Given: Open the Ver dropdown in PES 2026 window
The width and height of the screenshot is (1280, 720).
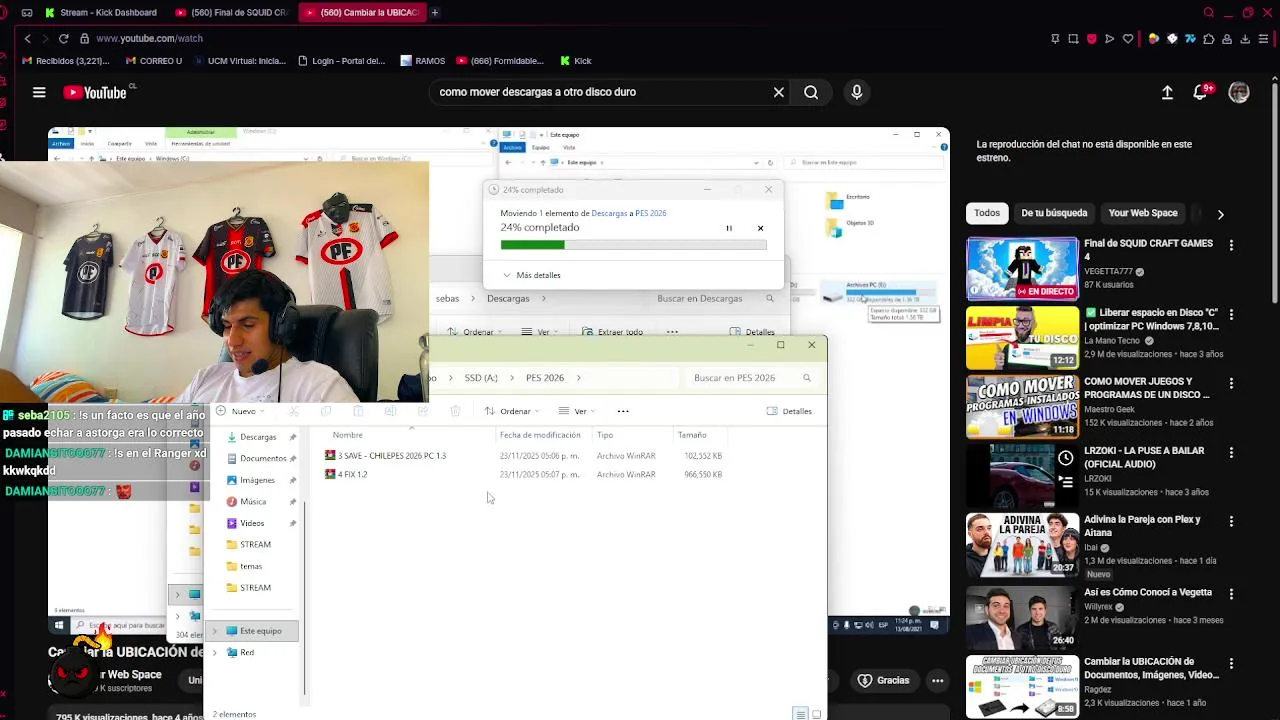Looking at the screenshot, I should click(x=577, y=411).
